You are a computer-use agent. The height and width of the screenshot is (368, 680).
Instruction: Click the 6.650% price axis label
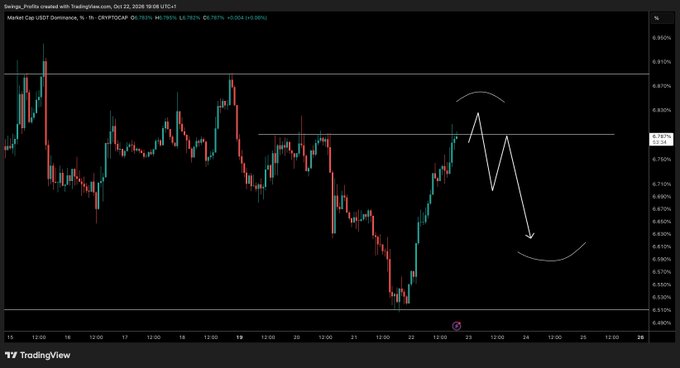point(661,221)
